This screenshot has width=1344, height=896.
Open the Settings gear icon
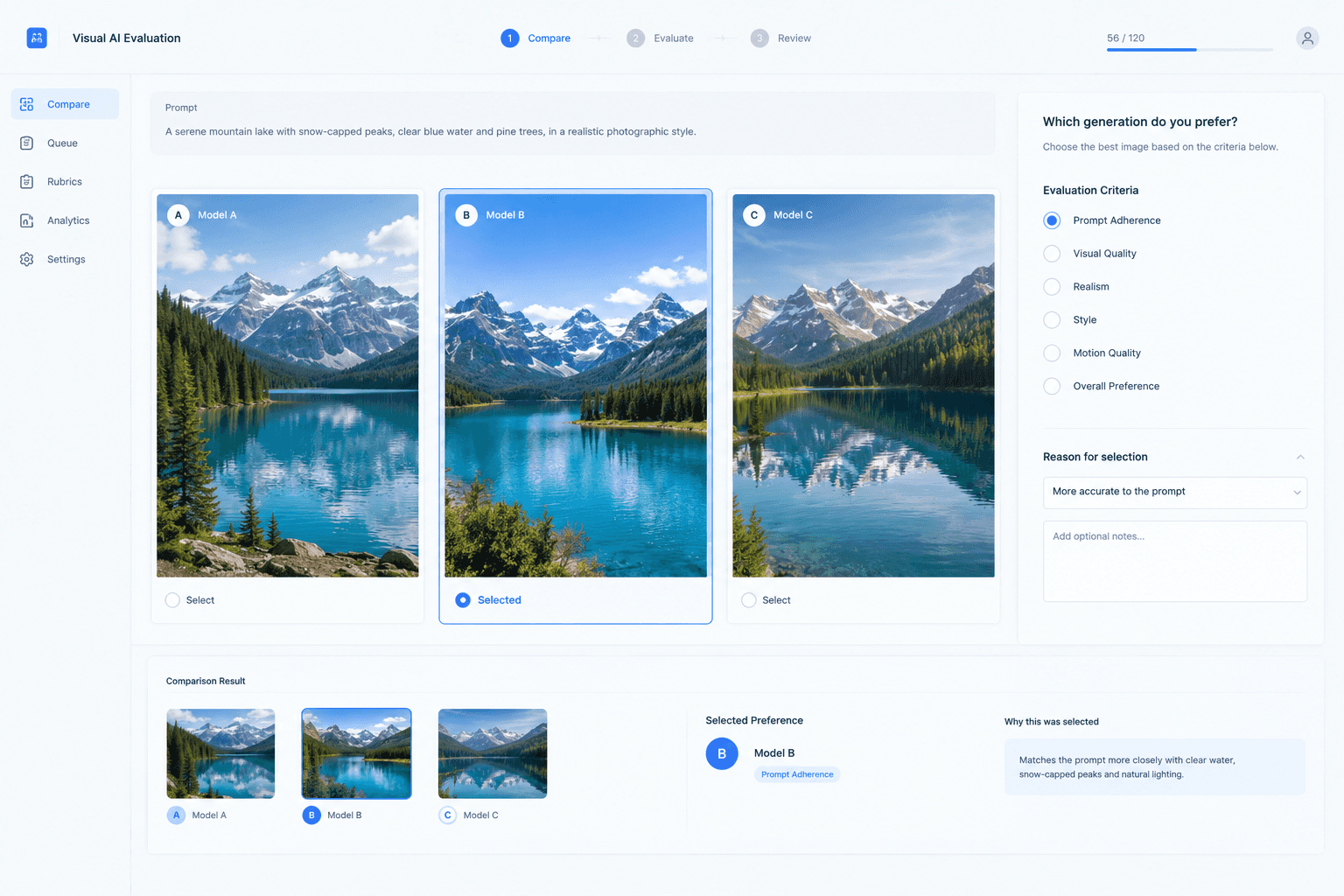[27, 259]
